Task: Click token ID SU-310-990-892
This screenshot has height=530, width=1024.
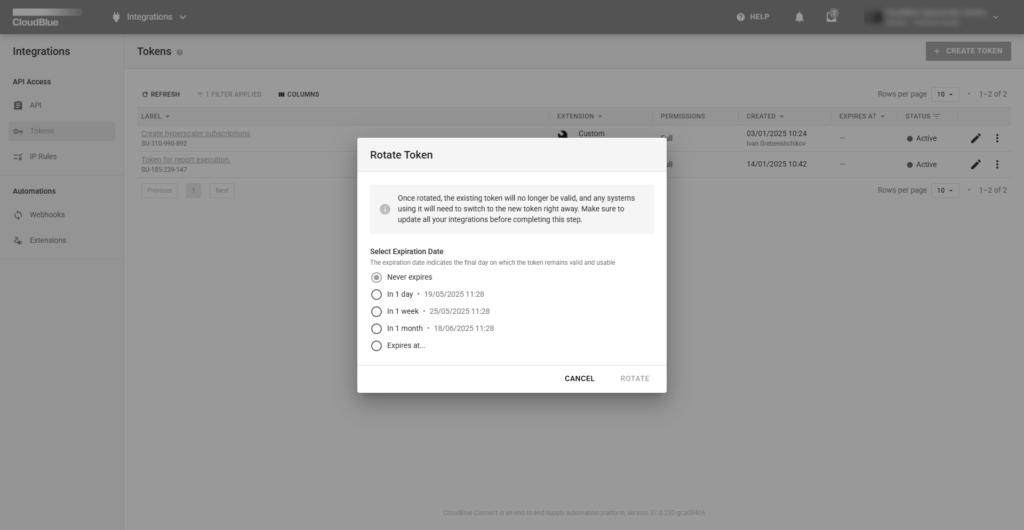Action: pyautogui.click(x=164, y=144)
